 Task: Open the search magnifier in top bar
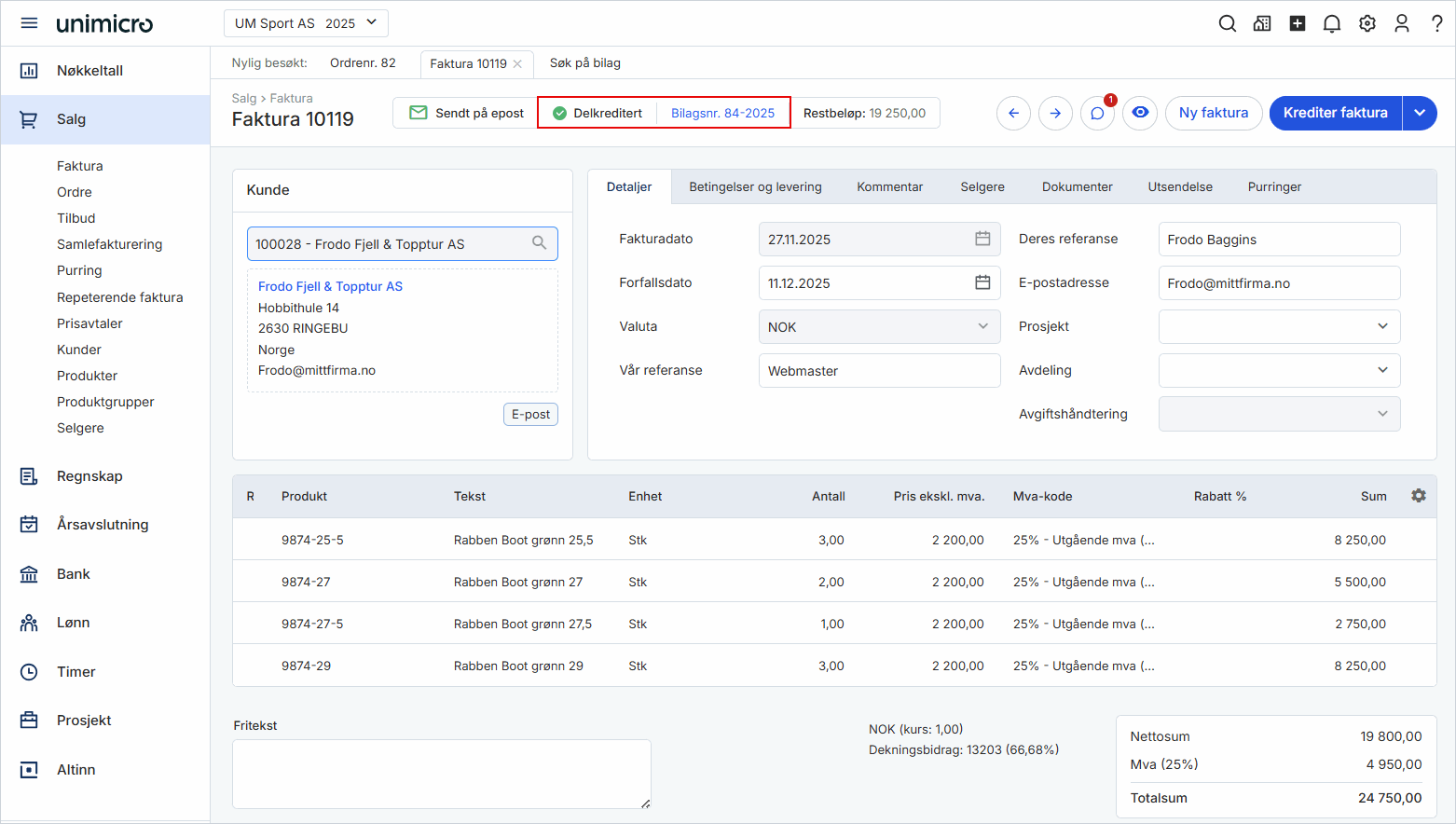click(1228, 23)
